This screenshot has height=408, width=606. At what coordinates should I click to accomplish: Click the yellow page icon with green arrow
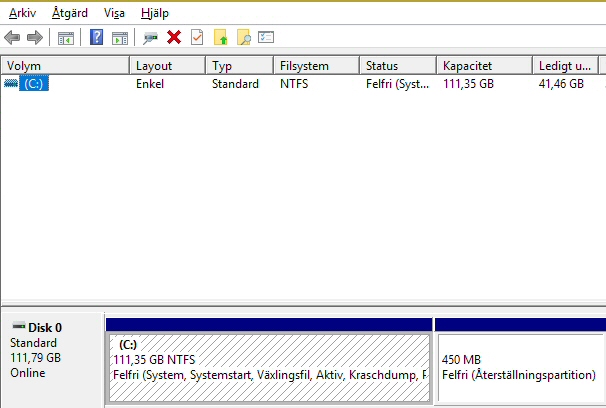[221, 37]
